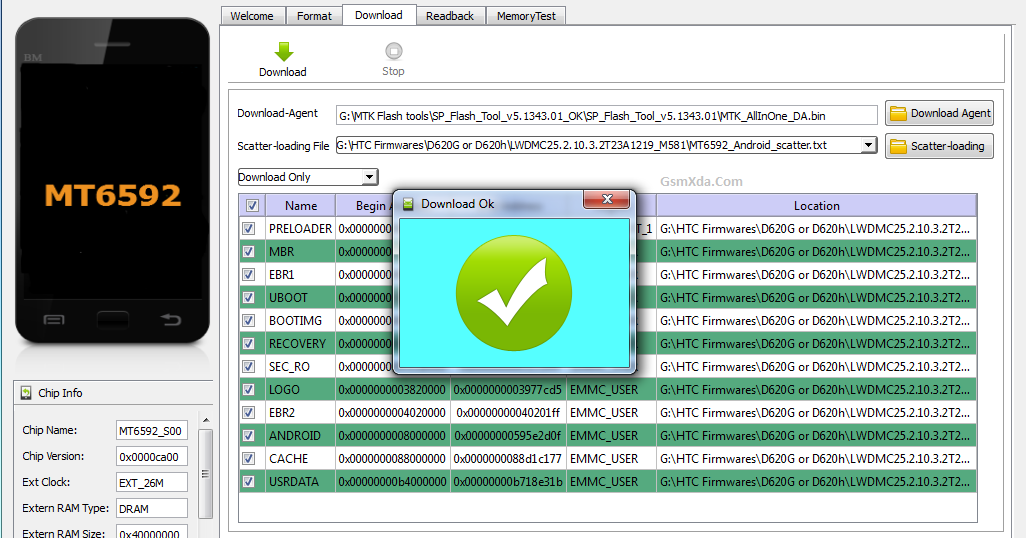1026x538 pixels.
Task: Click the Extern RAM Type field DRAM
Action: (152, 509)
